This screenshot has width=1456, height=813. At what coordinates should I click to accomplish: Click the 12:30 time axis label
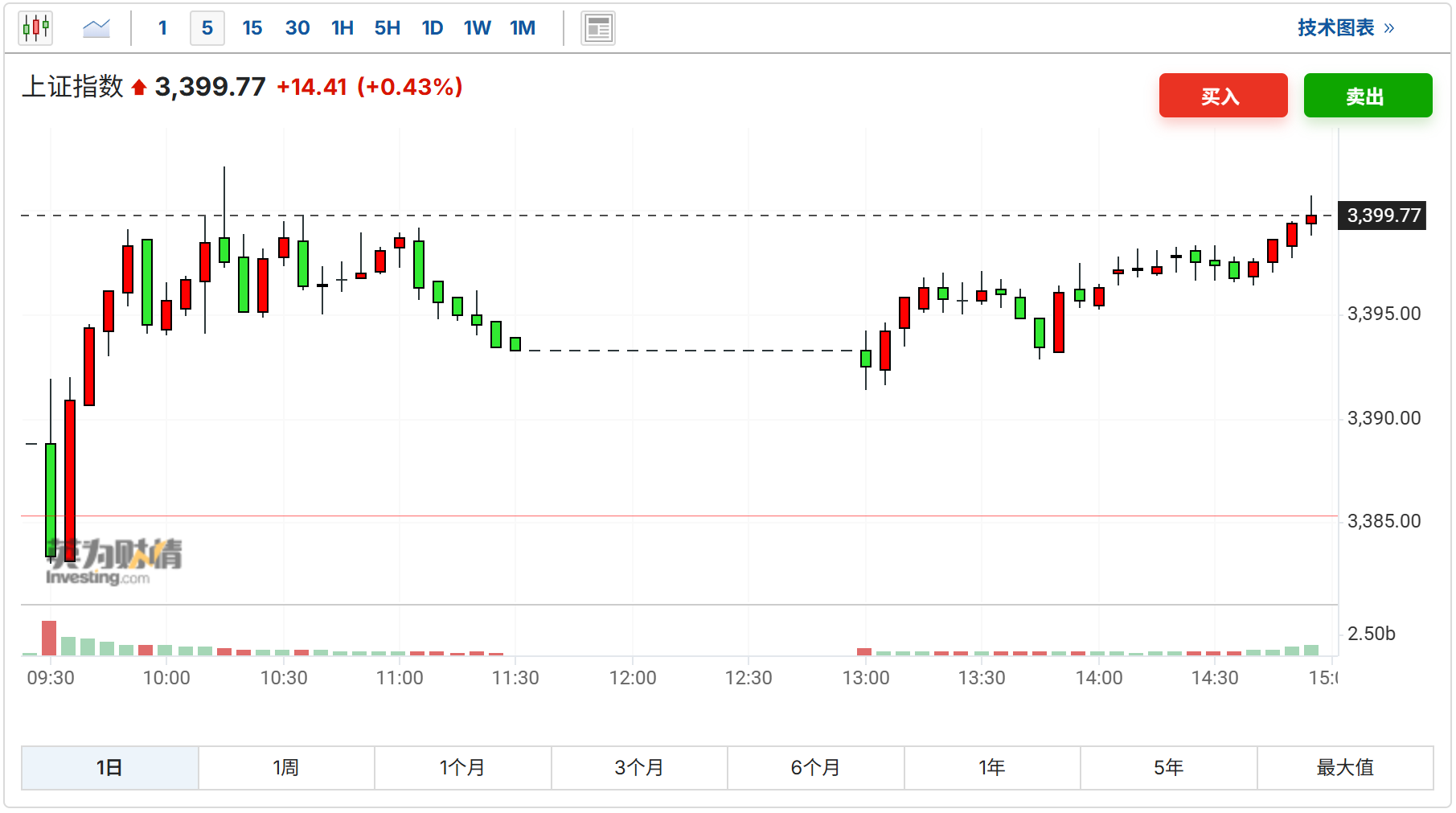click(749, 678)
